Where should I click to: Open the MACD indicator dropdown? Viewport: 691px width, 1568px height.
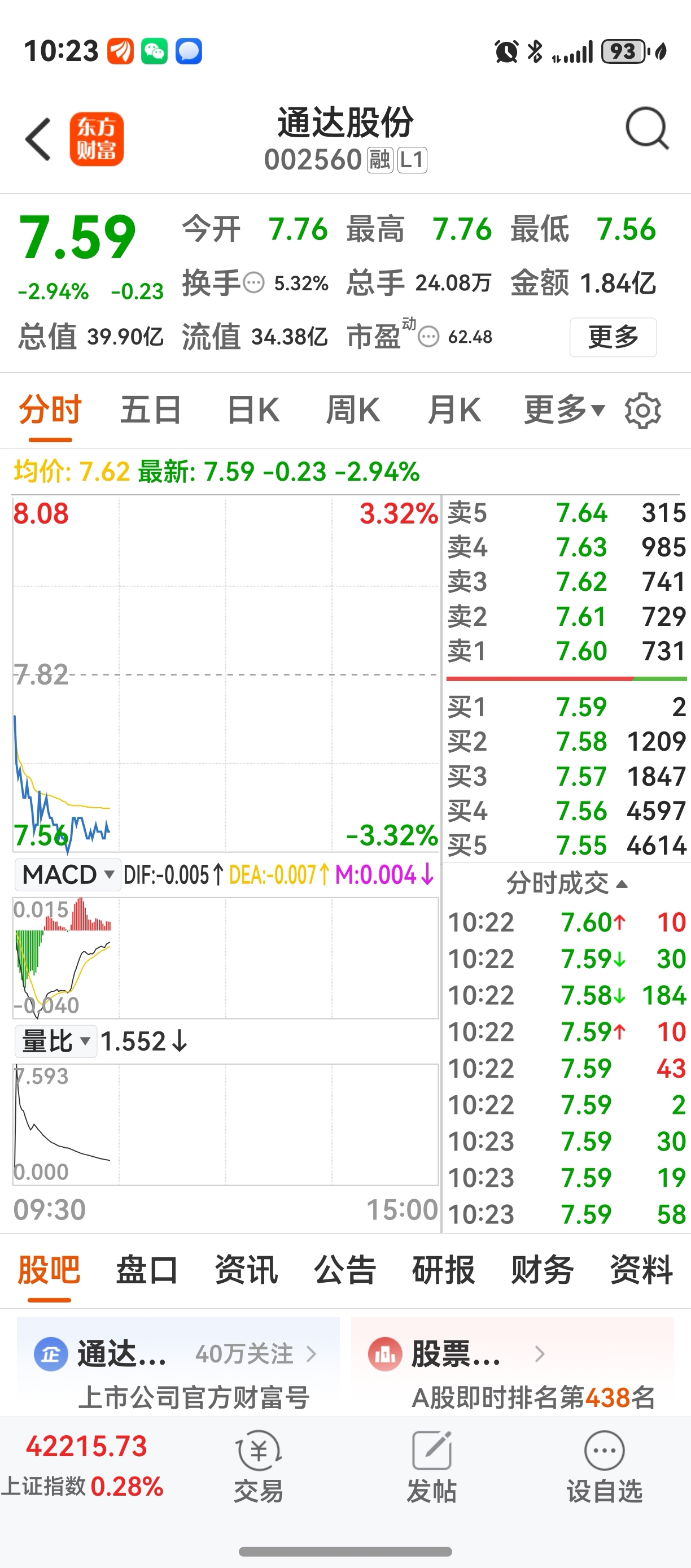coord(68,876)
